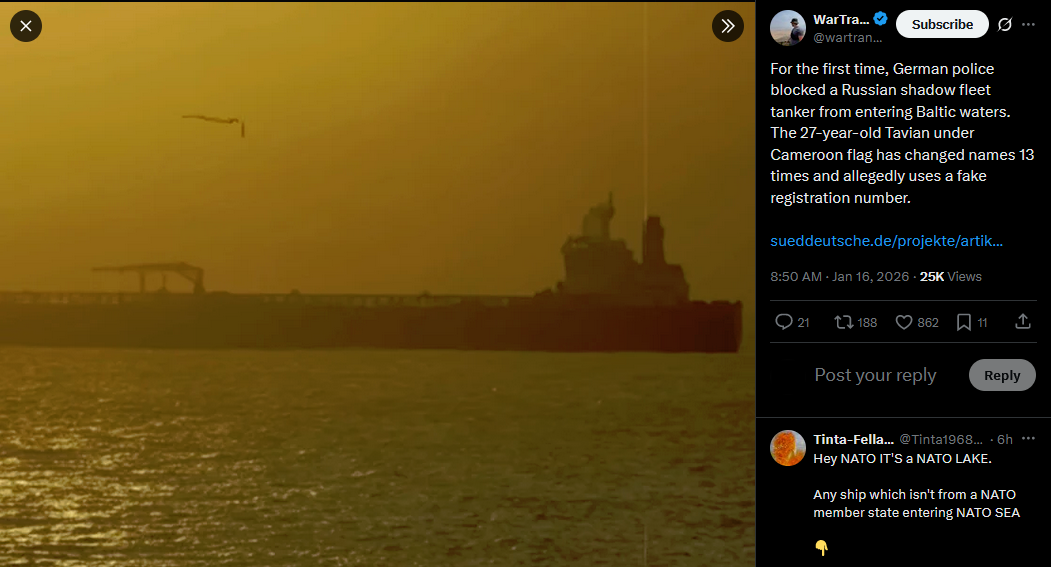The height and width of the screenshot is (567, 1051).
Task: Click the Grok explain post icon
Action: pyautogui.click(x=1004, y=25)
